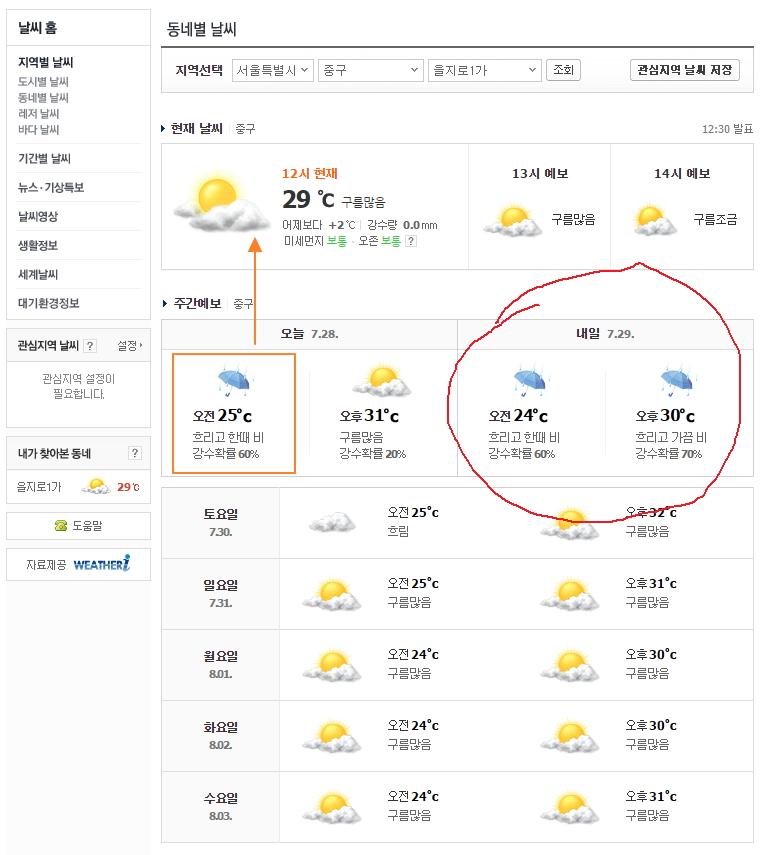Click today's 오전 rain umbrella icon
764x855 pixels.
point(234,383)
